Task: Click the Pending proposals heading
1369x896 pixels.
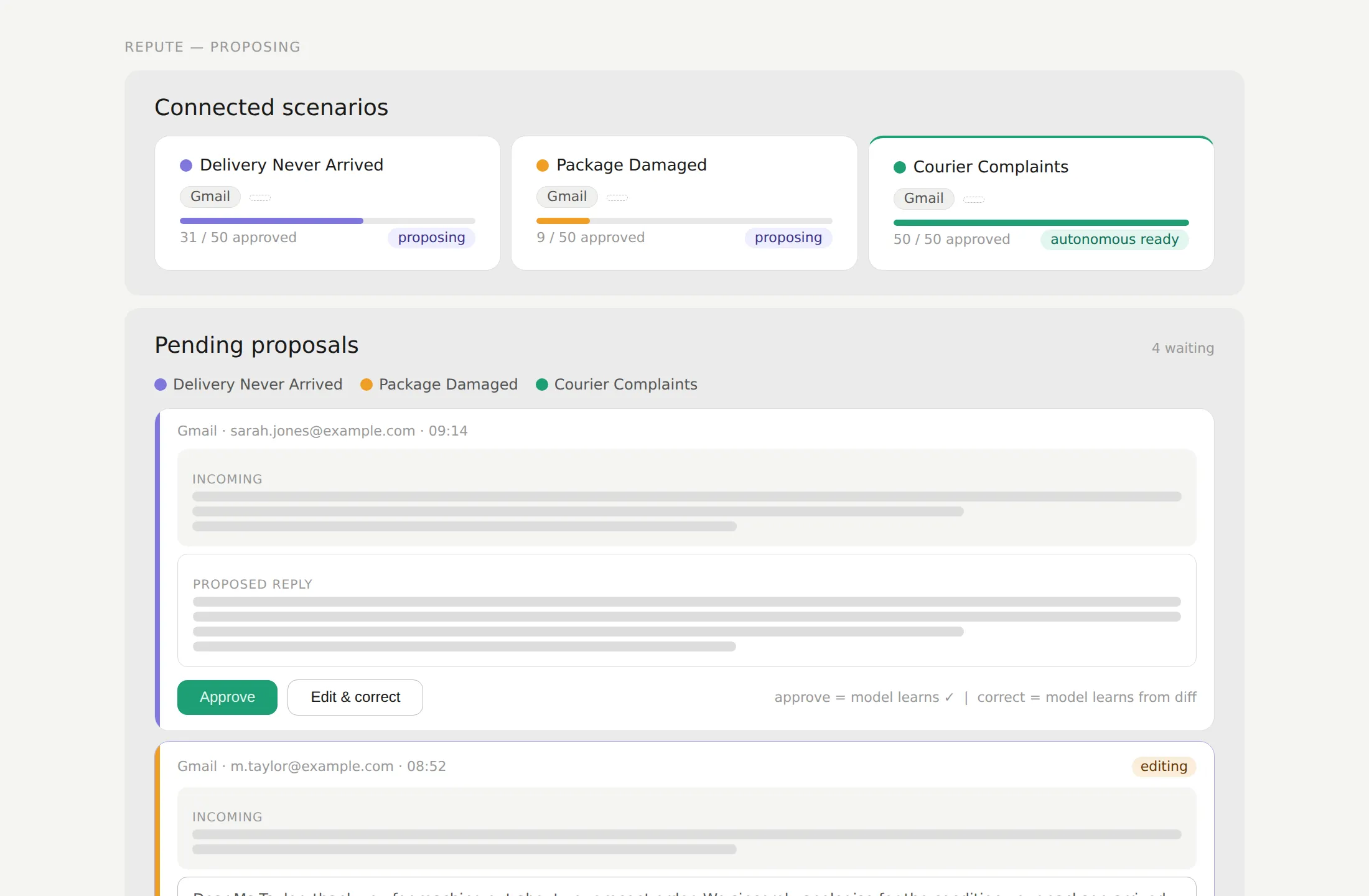Action: coord(256,345)
